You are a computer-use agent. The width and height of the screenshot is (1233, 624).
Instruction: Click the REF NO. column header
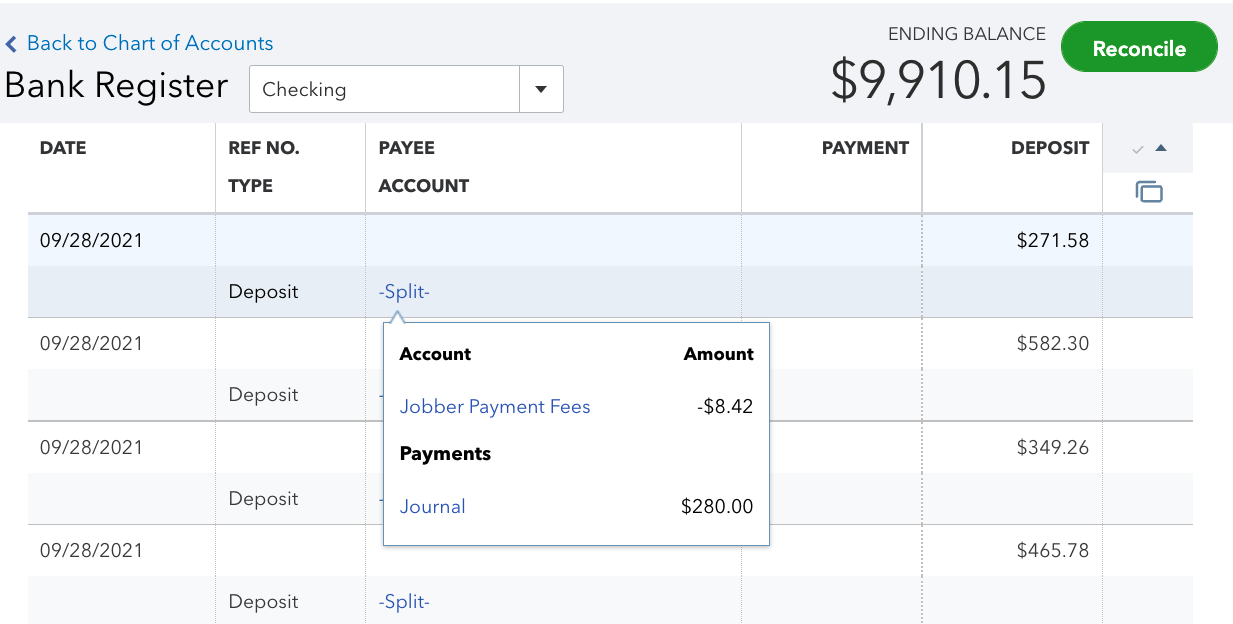(263, 148)
